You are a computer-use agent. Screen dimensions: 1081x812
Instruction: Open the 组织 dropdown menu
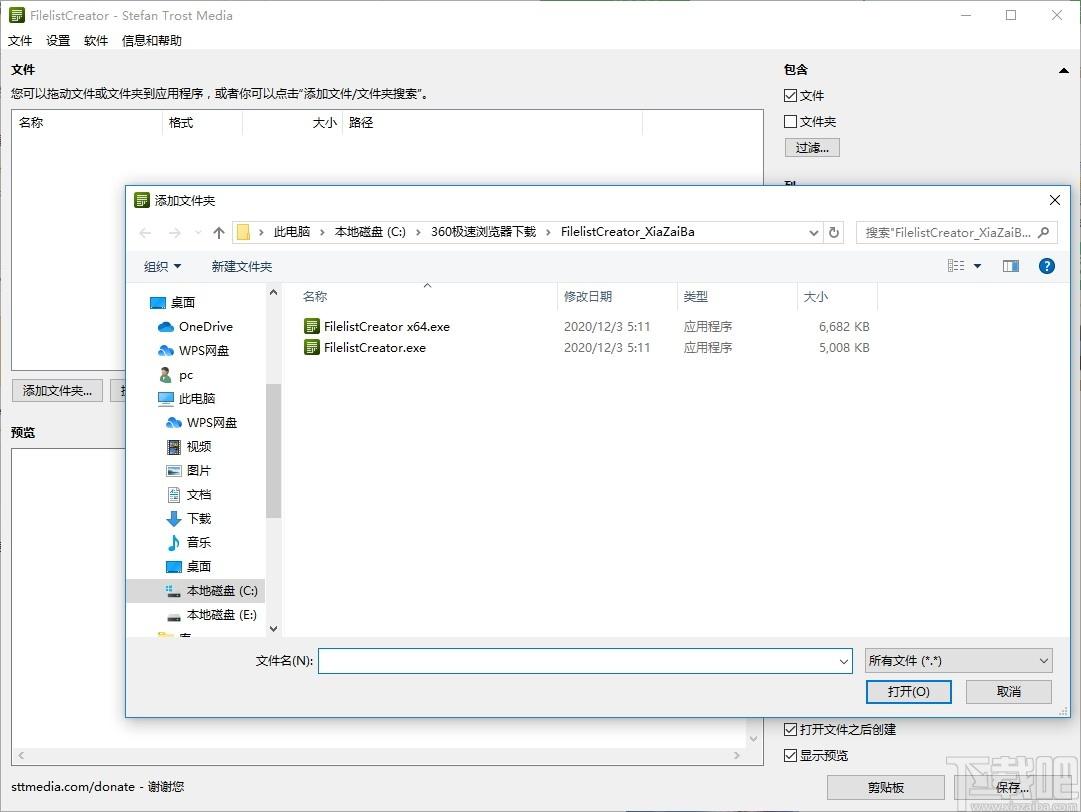point(162,266)
